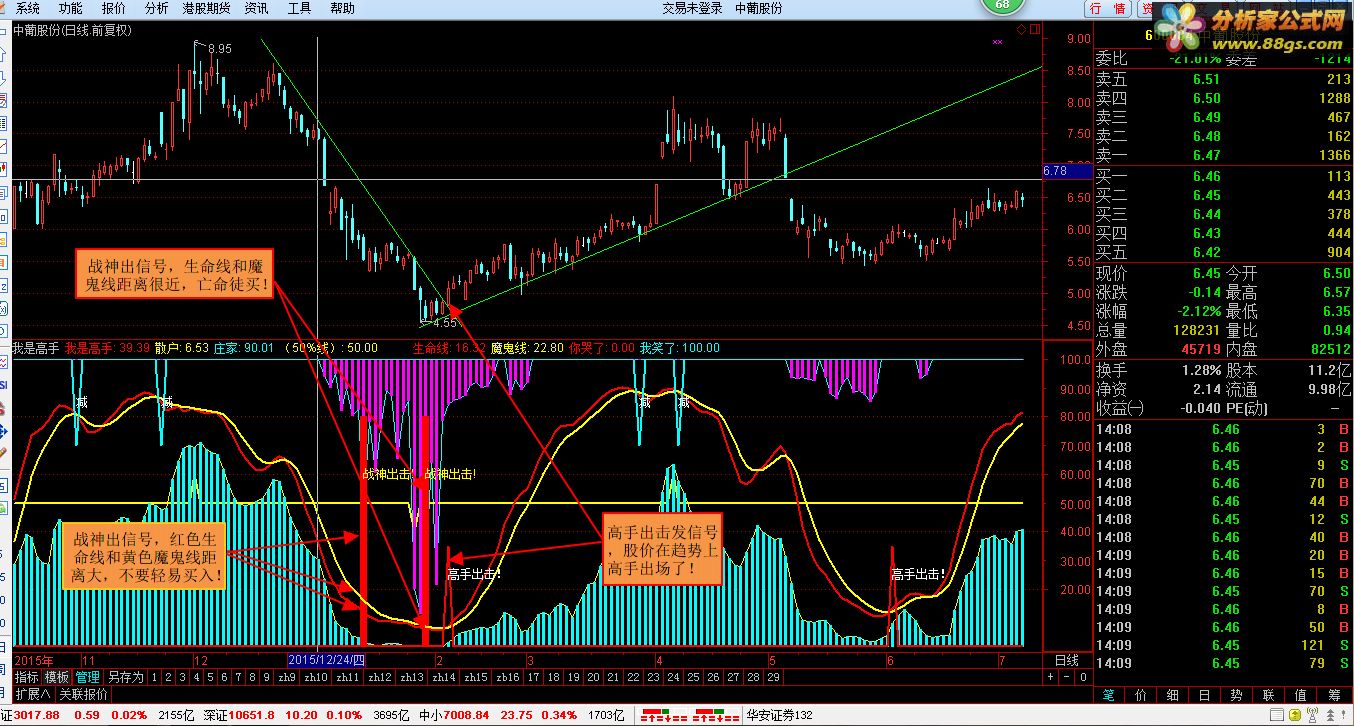Open the 报价 menu
Image resolution: width=1354 pixels, height=726 pixels.
[113, 8]
